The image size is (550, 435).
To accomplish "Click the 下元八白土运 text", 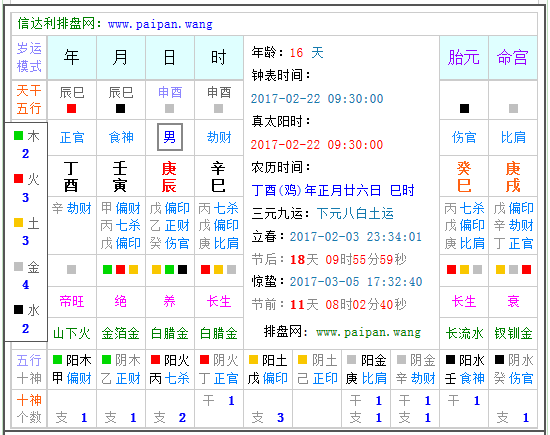I will [355, 213].
